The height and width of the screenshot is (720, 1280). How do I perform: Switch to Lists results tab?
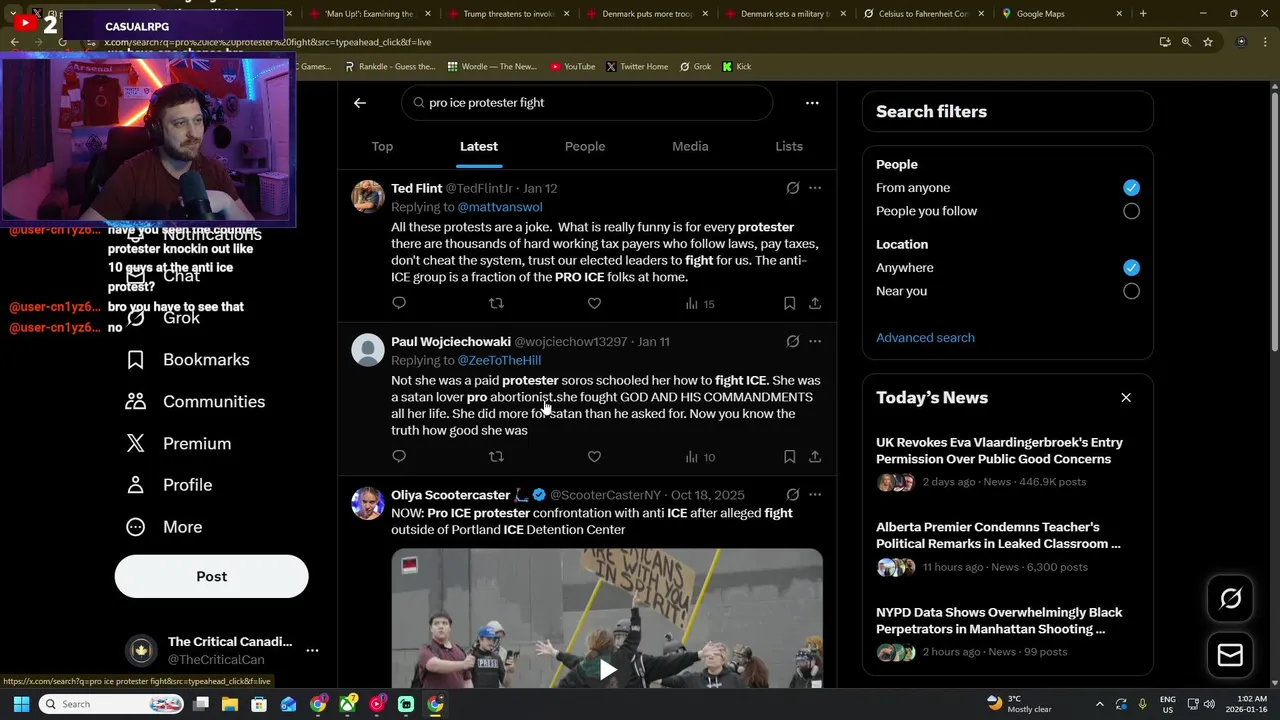point(789,146)
